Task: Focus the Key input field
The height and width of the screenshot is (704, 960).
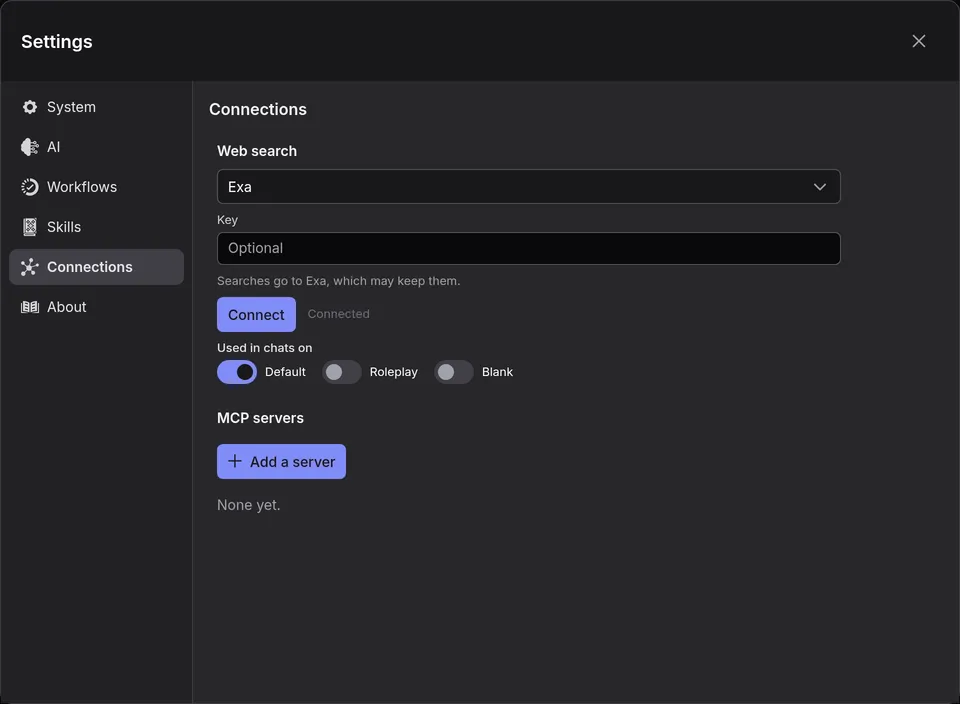Action: [x=528, y=249]
